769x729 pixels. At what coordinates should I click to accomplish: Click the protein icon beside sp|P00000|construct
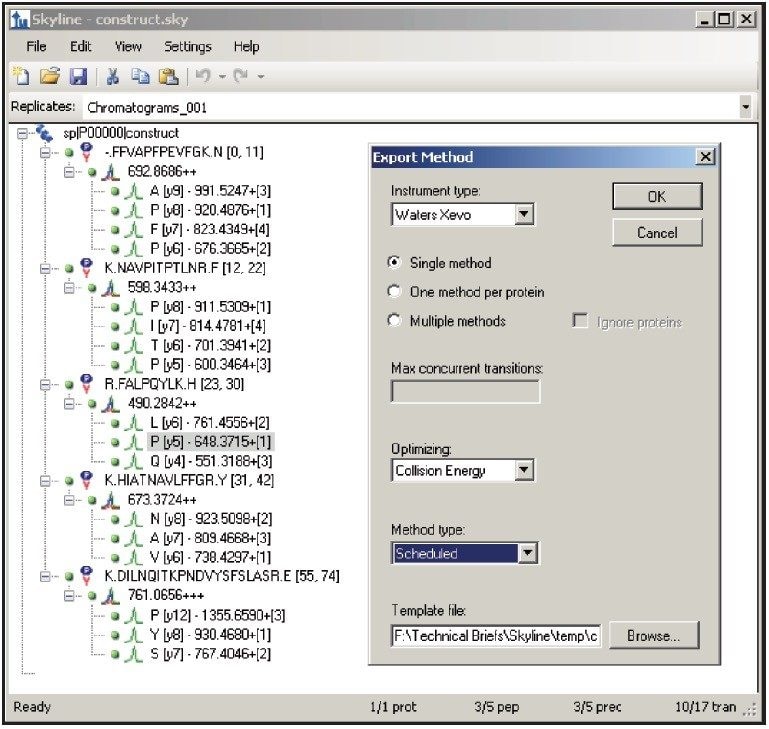(44, 133)
